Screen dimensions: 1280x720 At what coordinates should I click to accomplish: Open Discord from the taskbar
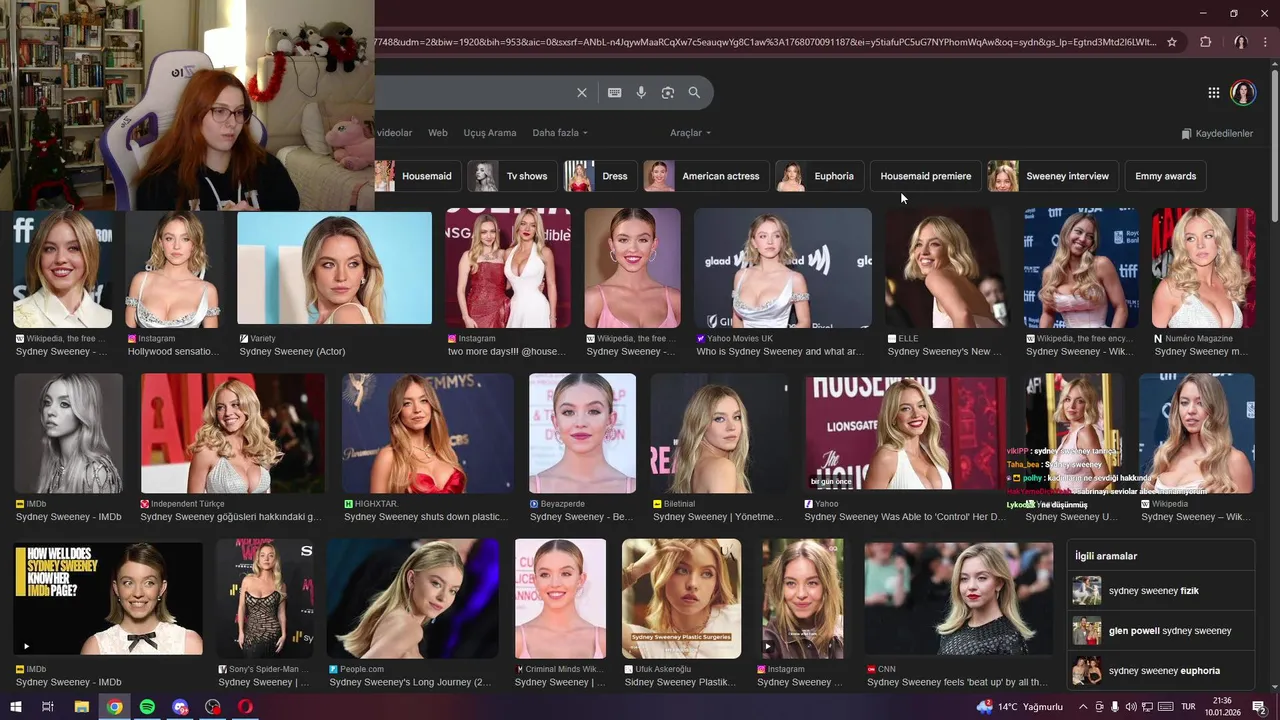180,707
